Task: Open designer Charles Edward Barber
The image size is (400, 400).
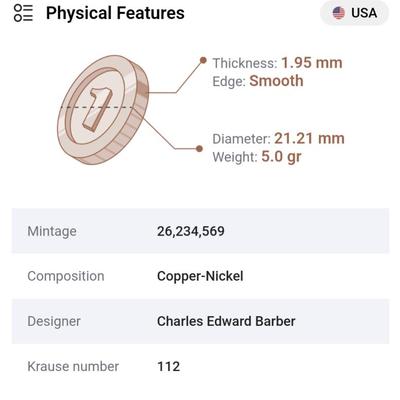Action: pyautogui.click(x=226, y=321)
